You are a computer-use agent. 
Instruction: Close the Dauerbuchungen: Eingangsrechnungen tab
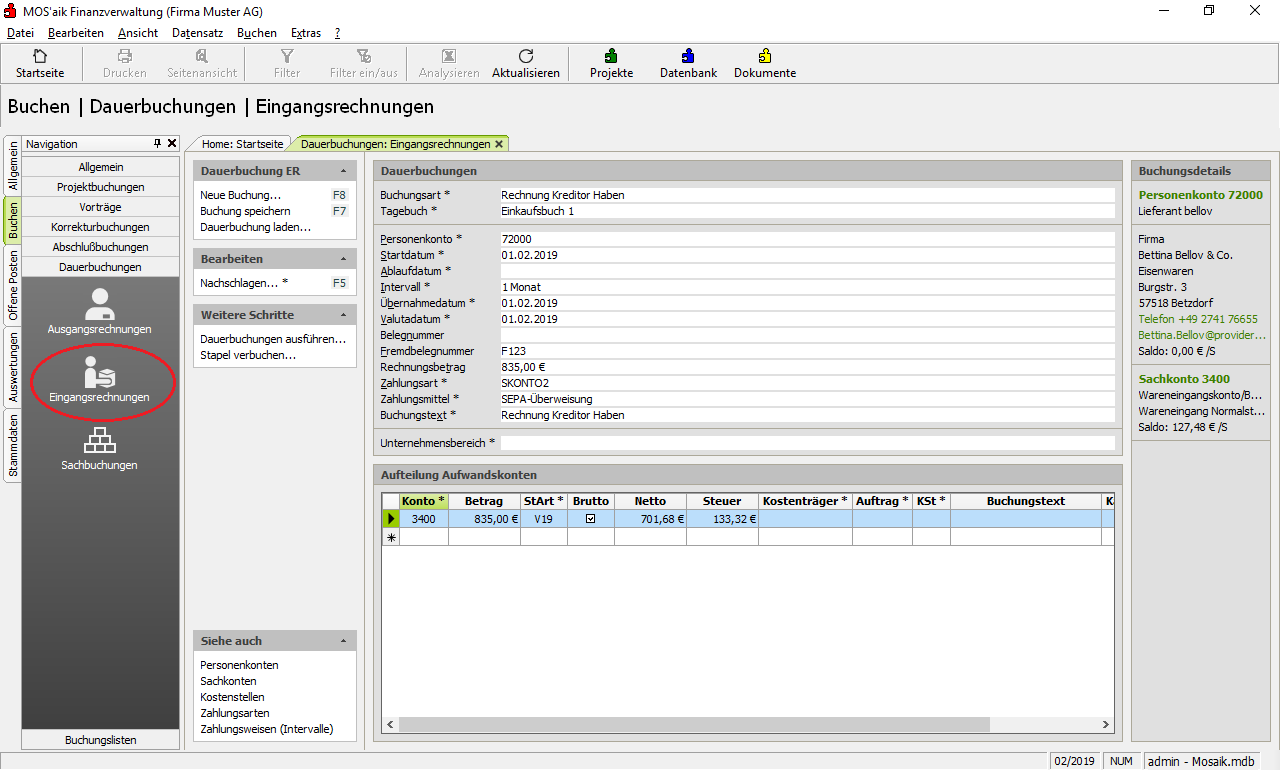coord(499,144)
